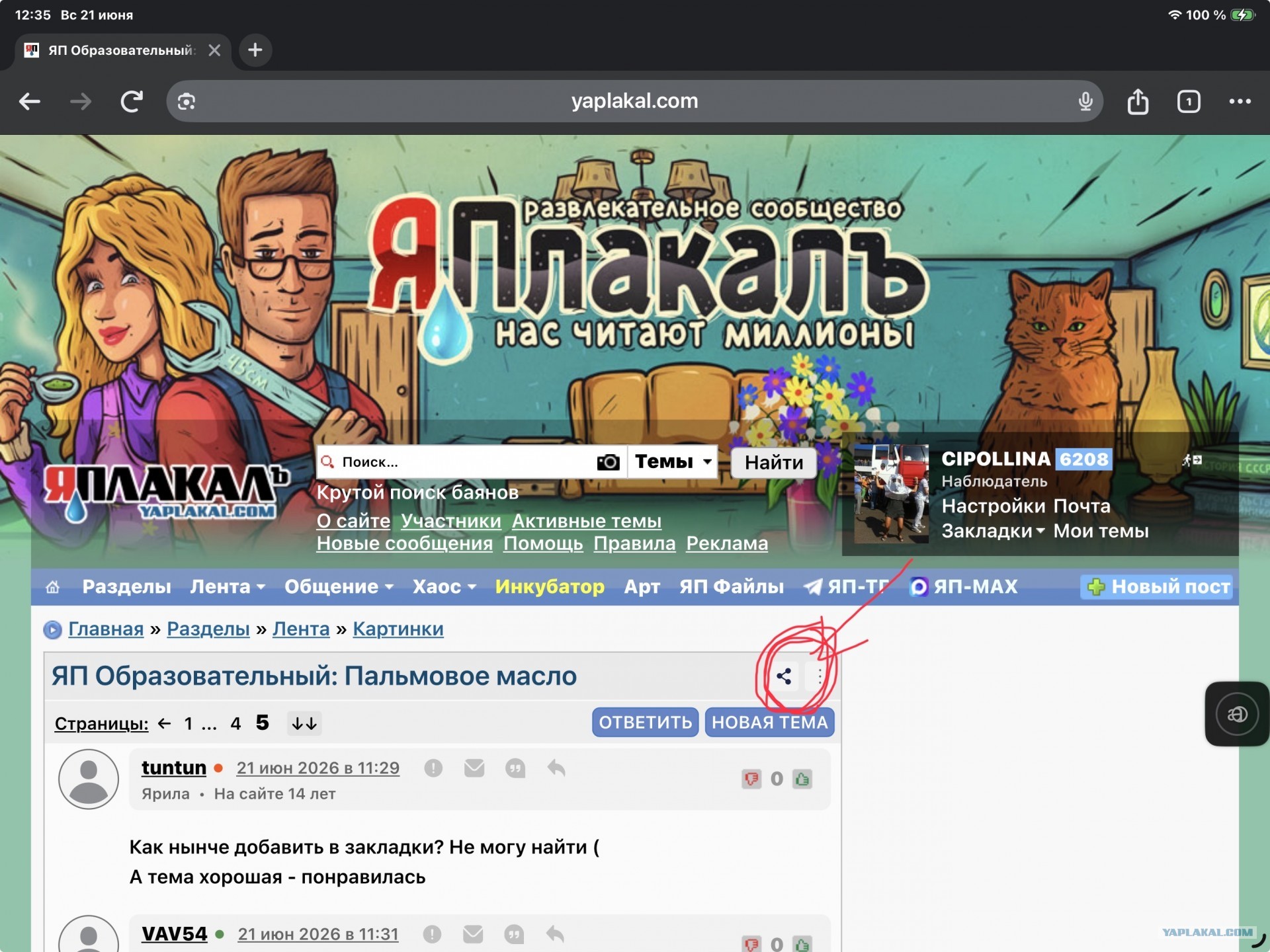Open the Участники link

pos(451,521)
